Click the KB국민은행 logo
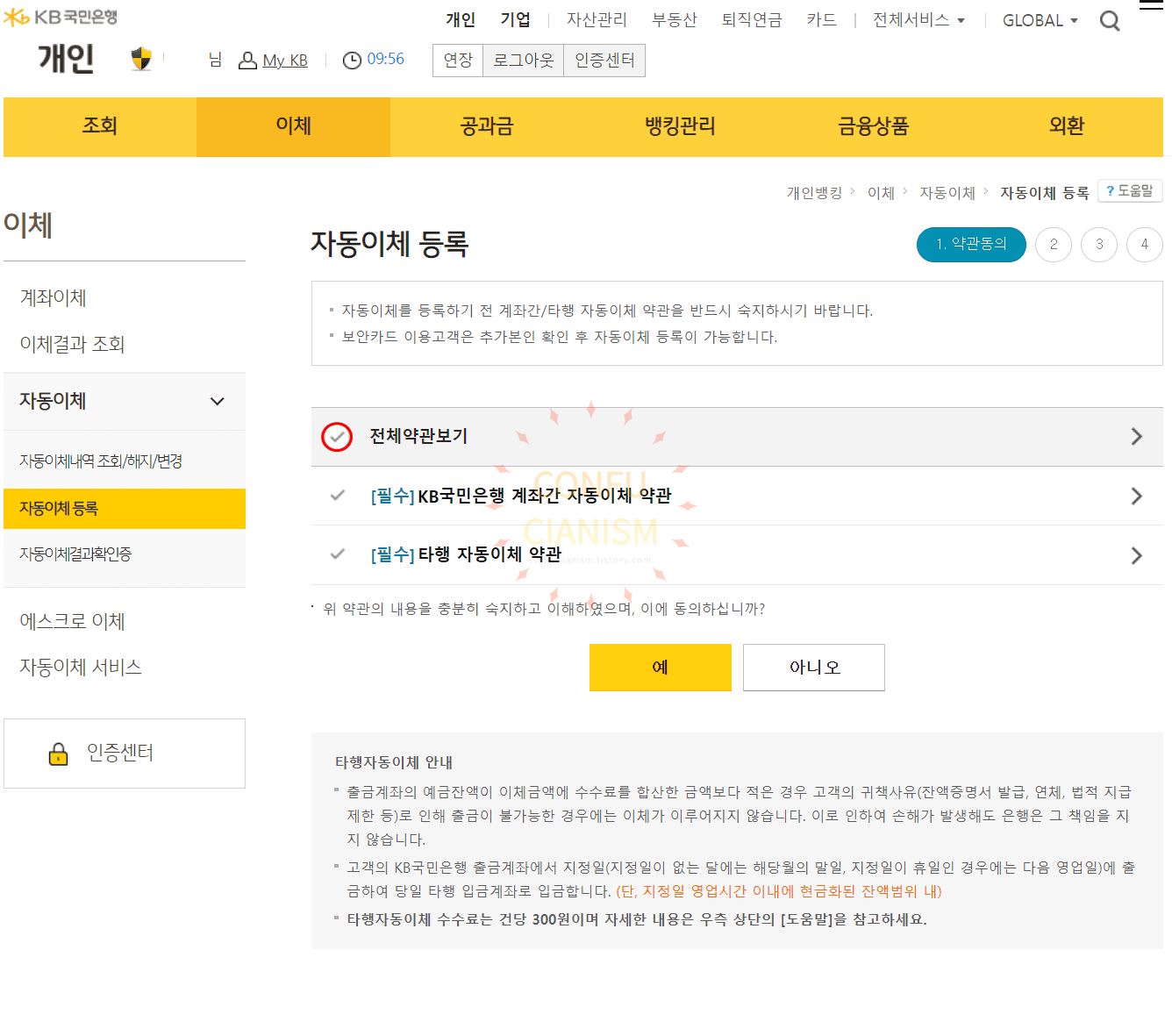Image resolution: width=1172 pixels, height=1036 pixels. (x=61, y=17)
